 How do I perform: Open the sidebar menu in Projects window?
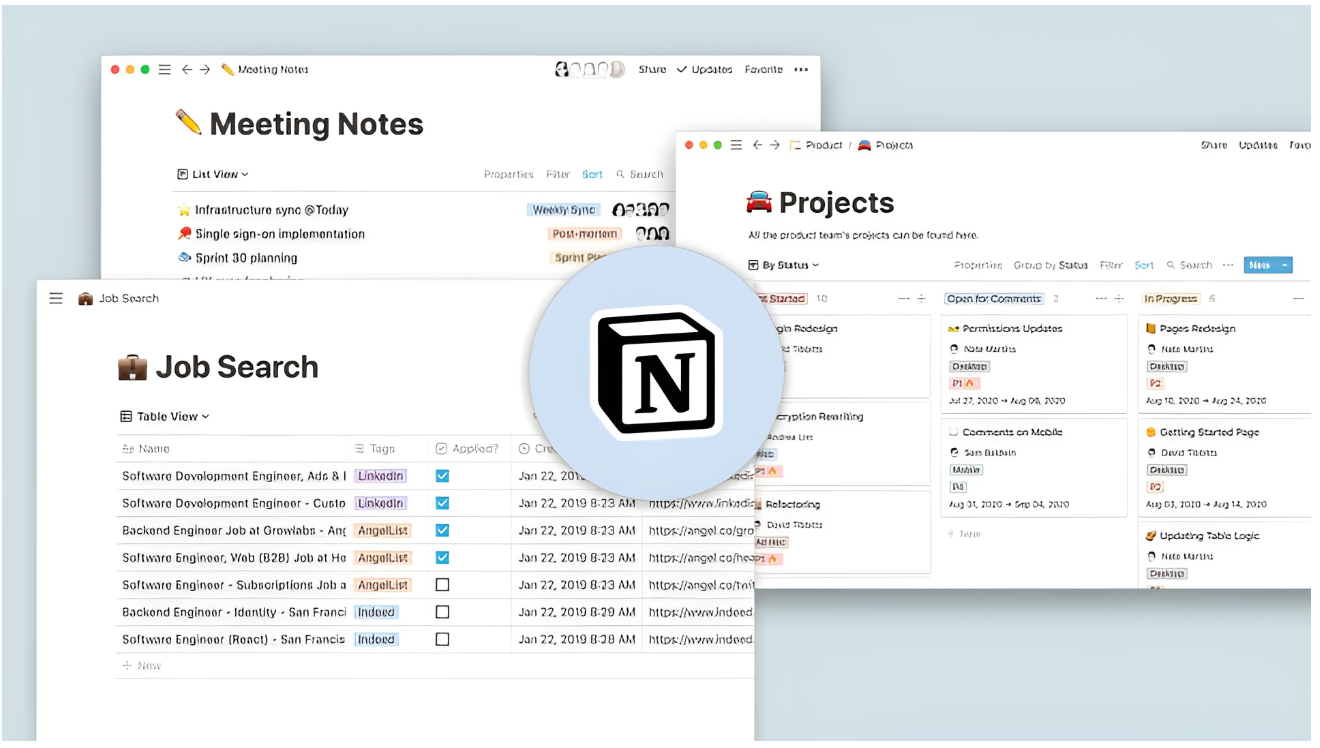[737, 145]
